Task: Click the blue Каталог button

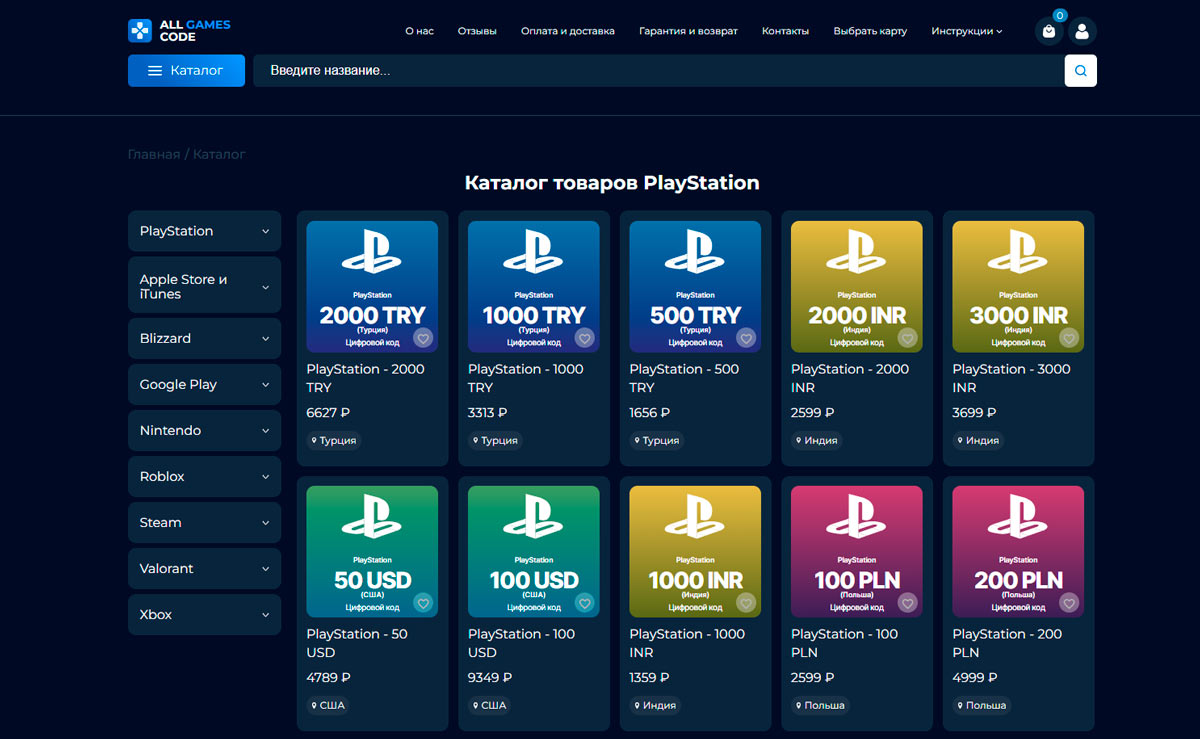Action: (186, 71)
